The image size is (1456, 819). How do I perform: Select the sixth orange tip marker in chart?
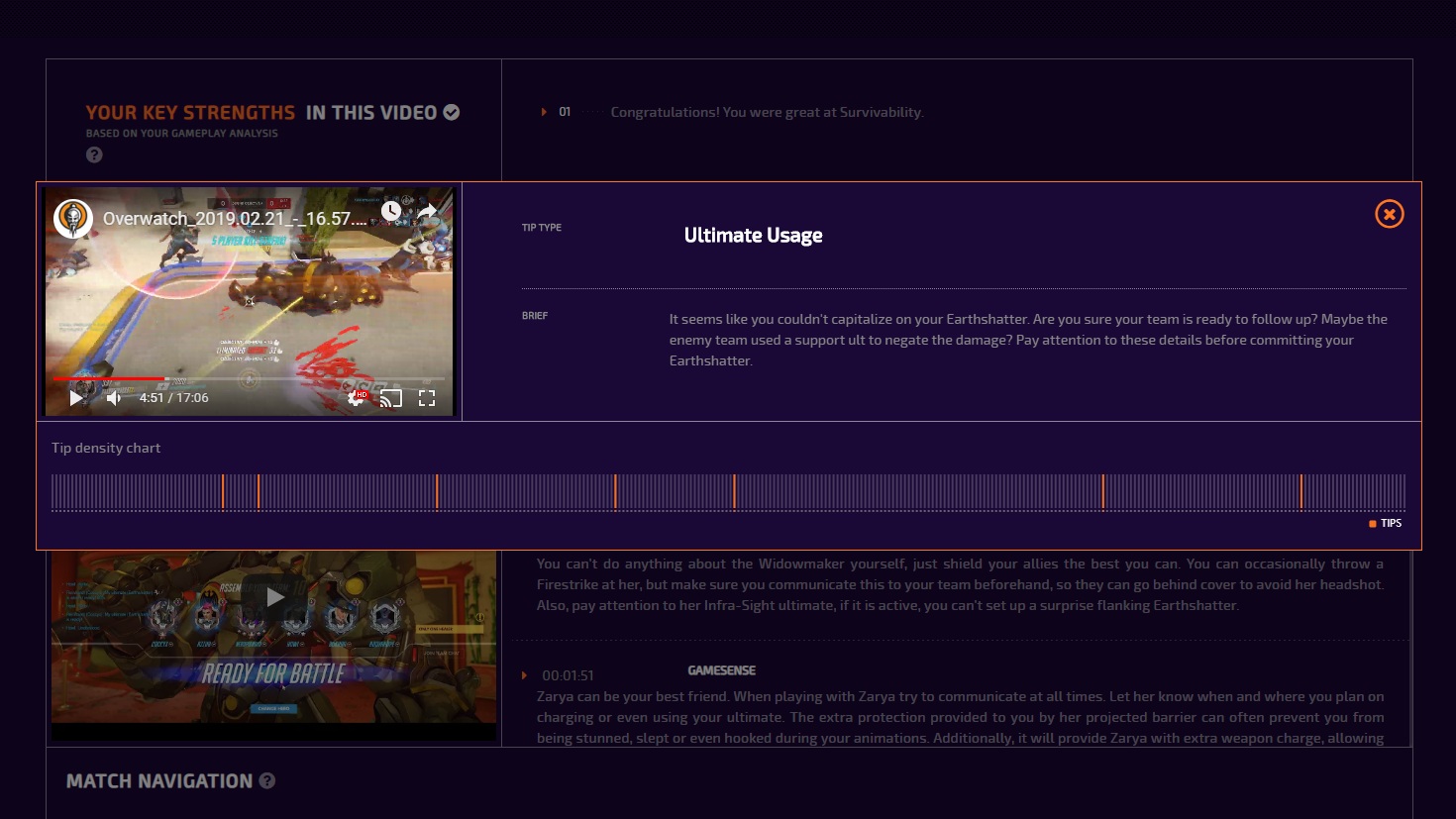1102,491
